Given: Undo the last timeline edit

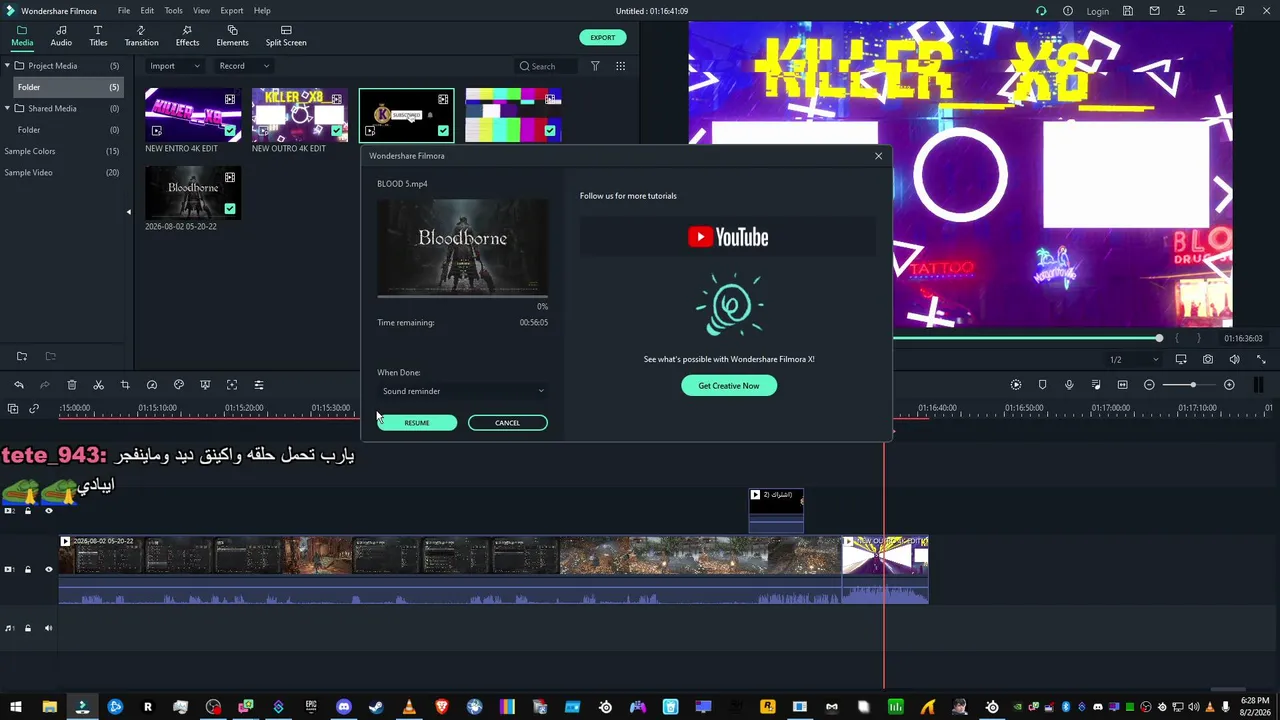Looking at the screenshot, I should tap(19, 385).
